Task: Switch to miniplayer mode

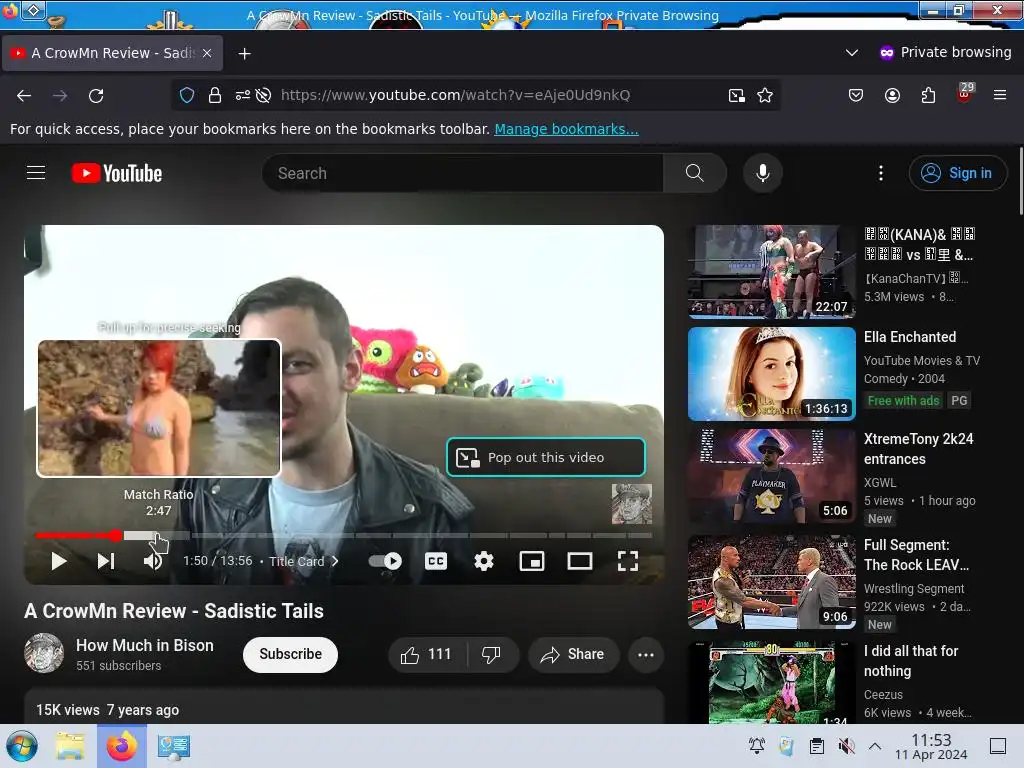Action: (532, 561)
